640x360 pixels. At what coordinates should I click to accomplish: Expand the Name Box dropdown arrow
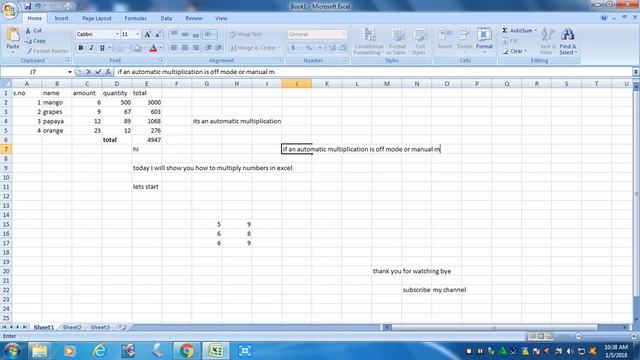70,72
